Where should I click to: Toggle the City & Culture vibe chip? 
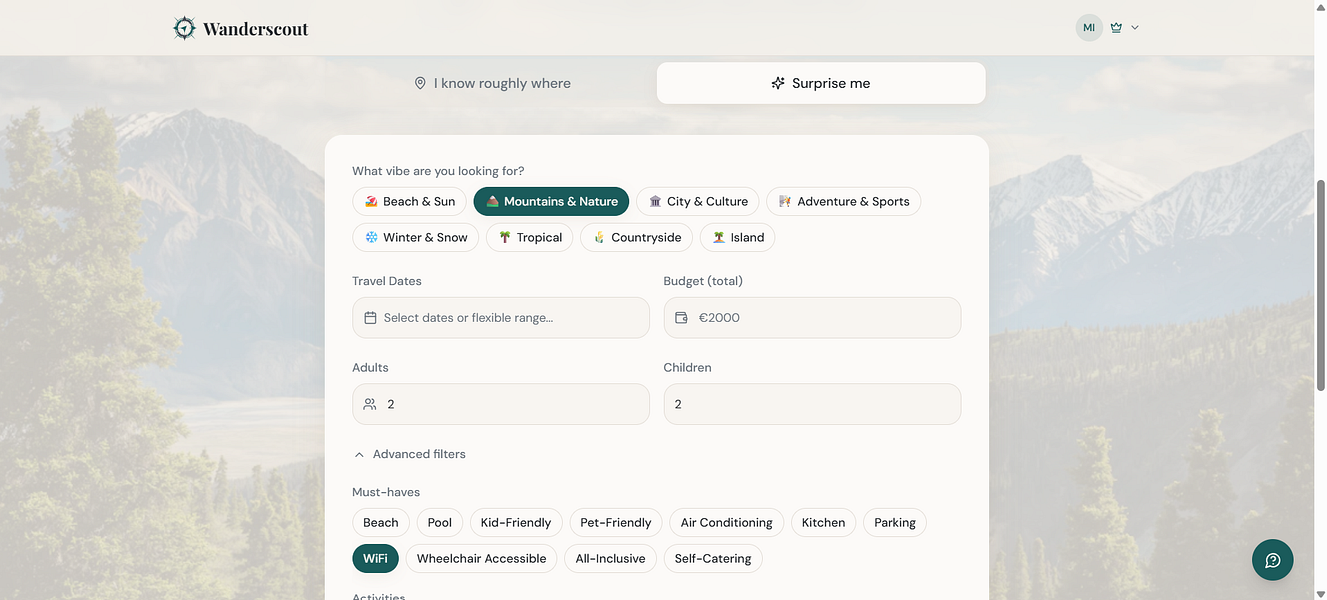[x=698, y=201]
